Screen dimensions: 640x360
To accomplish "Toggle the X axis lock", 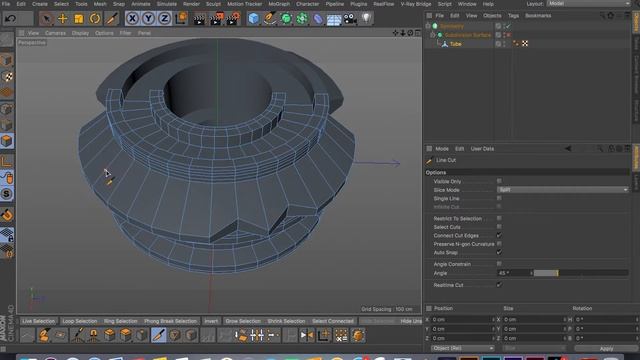I will pyautogui.click(x=132, y=18).
